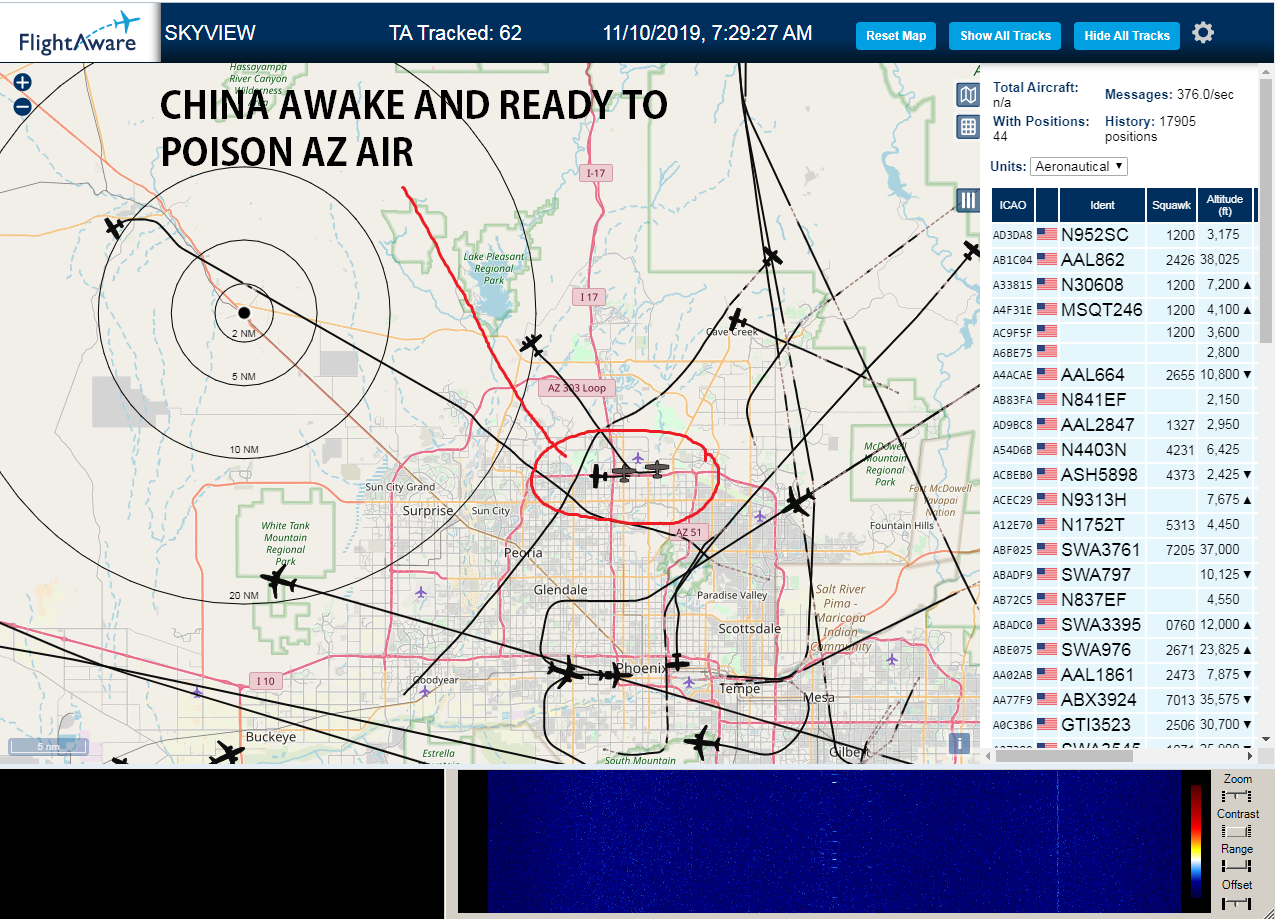This screenshot has width=1275, height=919.
Task: Open the map info 'i' button
Action: point(959,743)
